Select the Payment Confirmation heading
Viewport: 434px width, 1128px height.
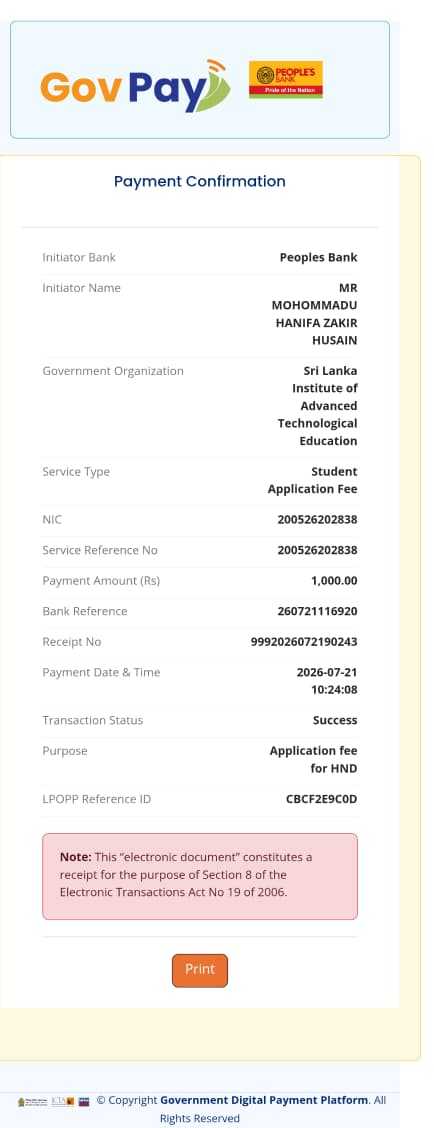199,181
